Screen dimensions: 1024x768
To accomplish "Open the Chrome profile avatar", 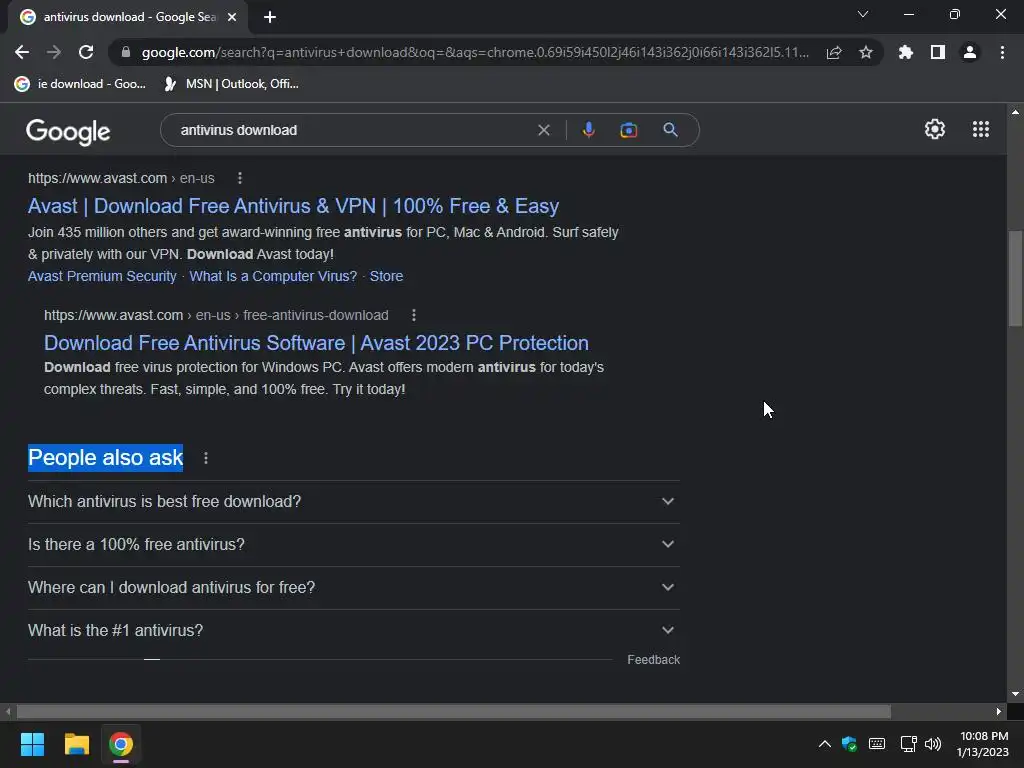I will pos(970,52).
